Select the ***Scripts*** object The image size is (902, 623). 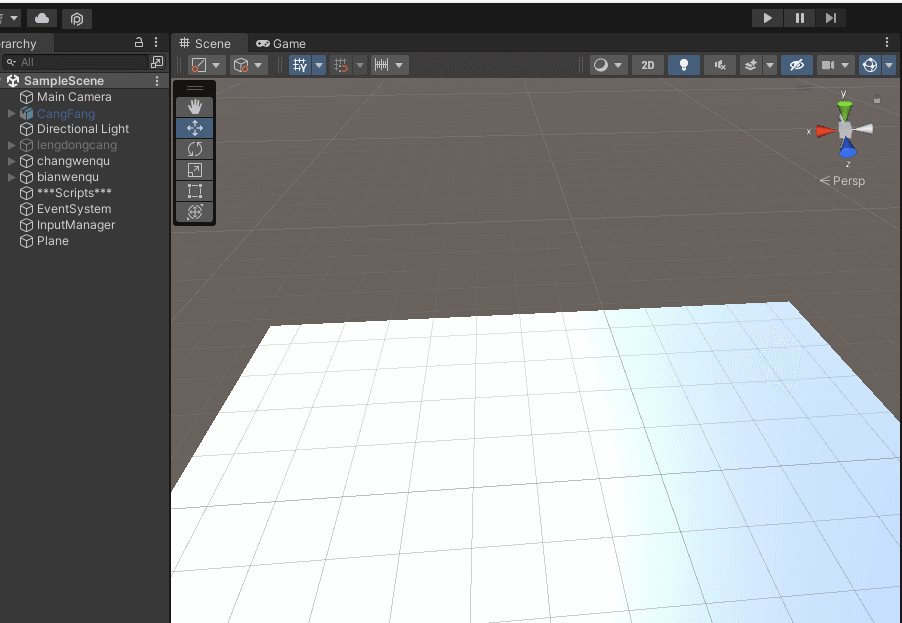[74, 193]
